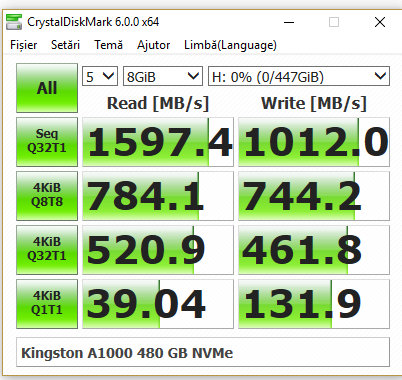Image resolution: width=402 pixels, height=380 pixels.
Task: Start the 4KiB Q32T1 test
Action: coord(47,250)
